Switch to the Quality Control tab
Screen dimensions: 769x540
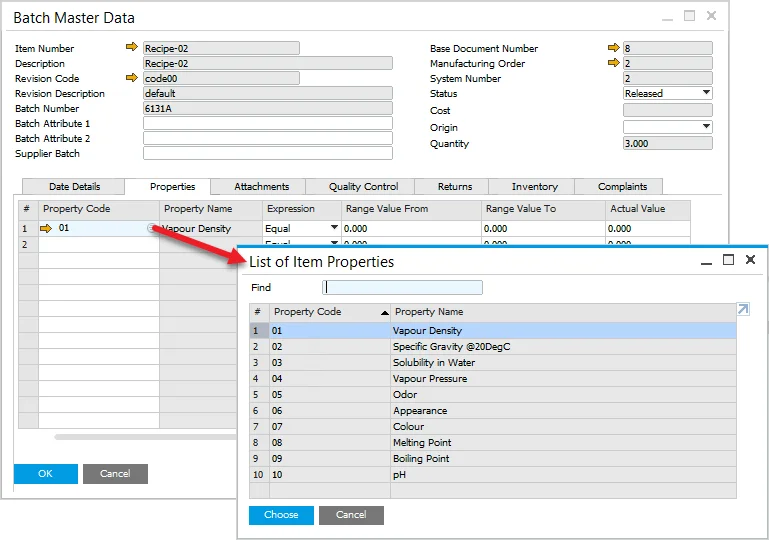365,187
